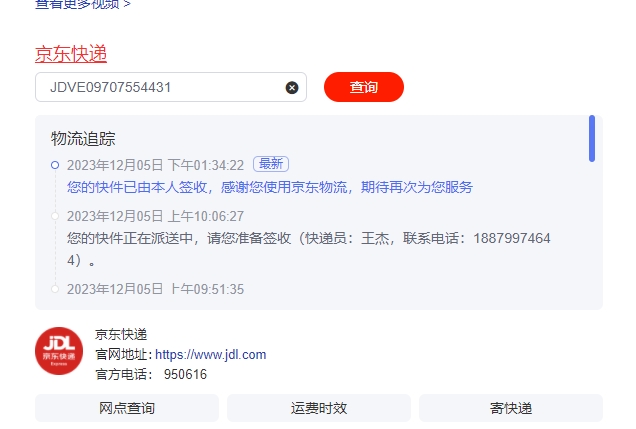
Task: Click the 最新 tag badge
Action: pyautogui.click(x=271, y=164)
